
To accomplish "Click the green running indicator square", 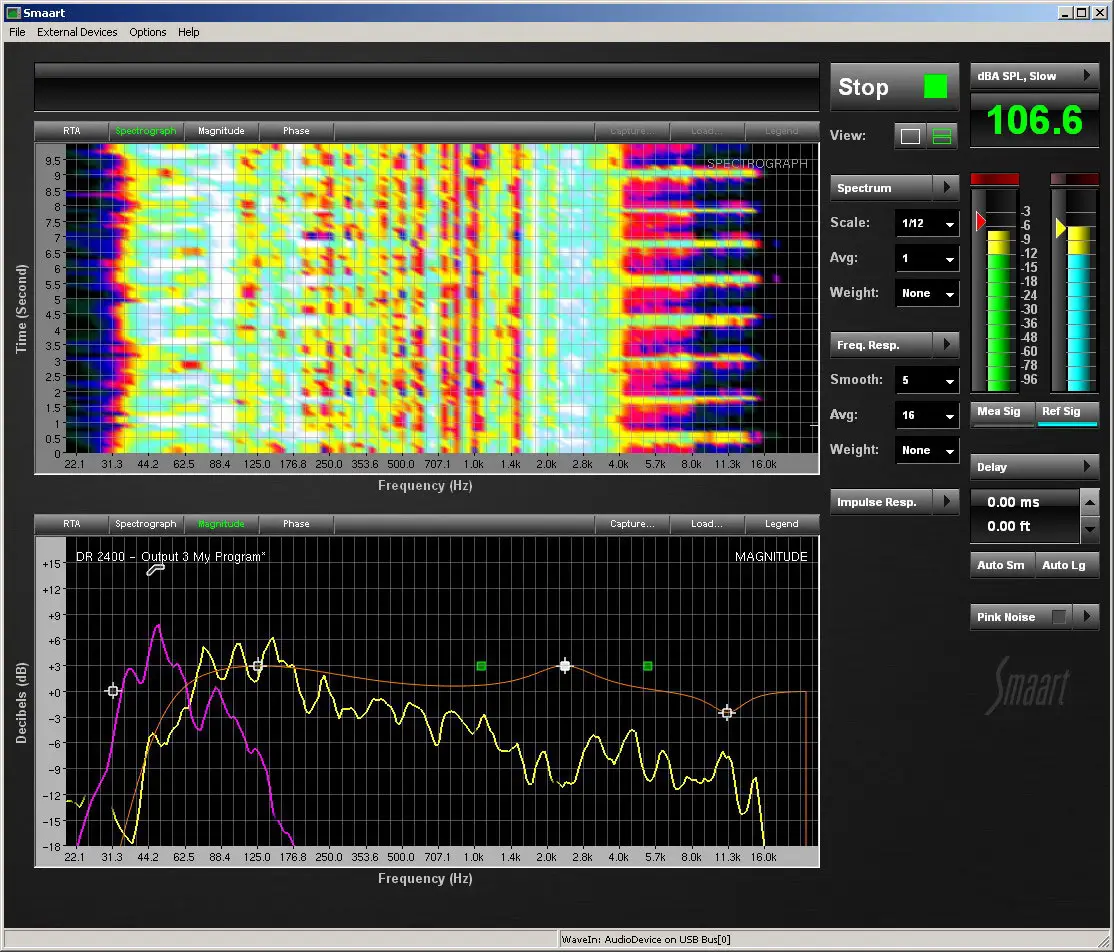I will [x=935, y=87].
